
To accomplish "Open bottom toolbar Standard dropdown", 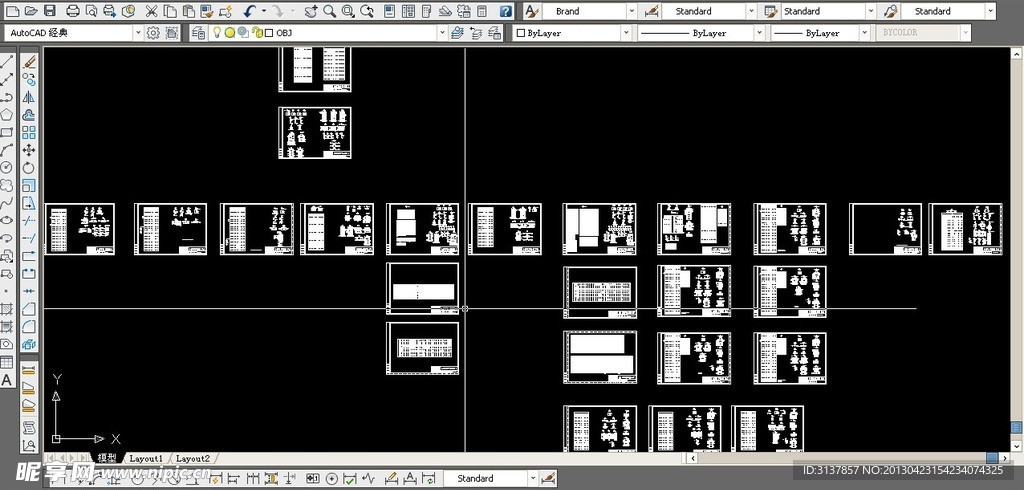I will point(532,478).
